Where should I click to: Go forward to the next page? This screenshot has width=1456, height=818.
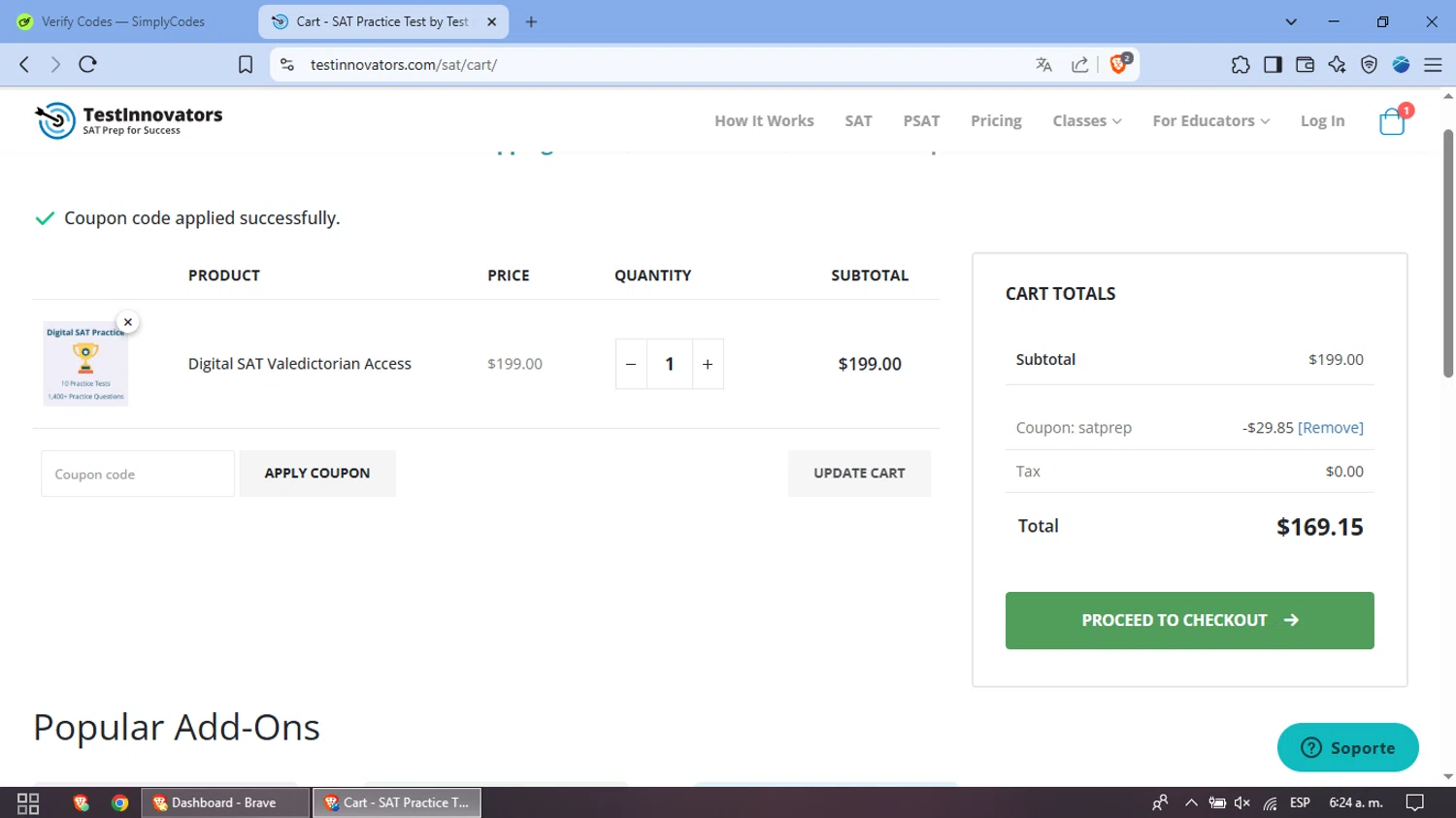[55, 64]
